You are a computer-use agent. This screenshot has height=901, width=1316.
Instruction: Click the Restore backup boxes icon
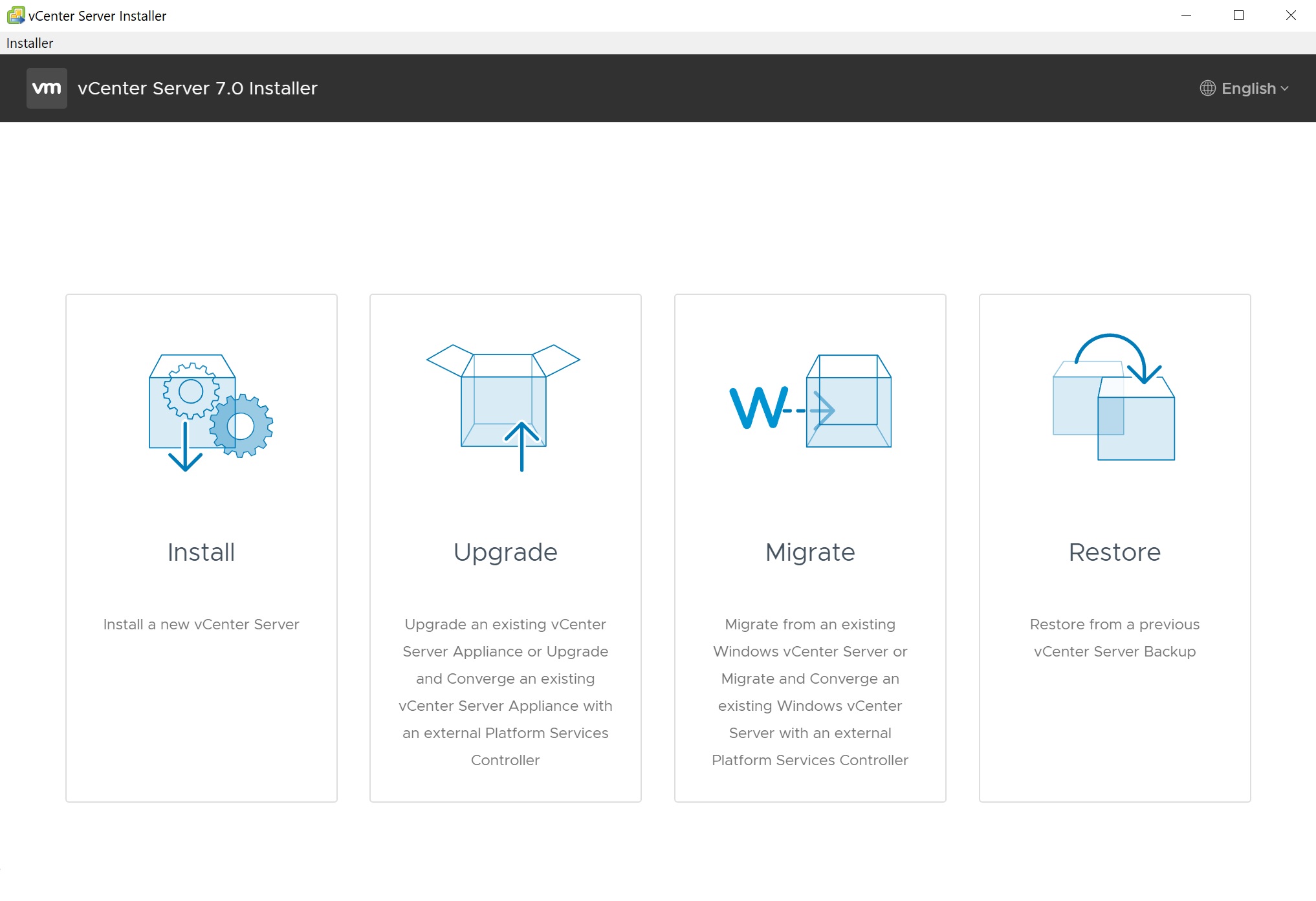1114,397
